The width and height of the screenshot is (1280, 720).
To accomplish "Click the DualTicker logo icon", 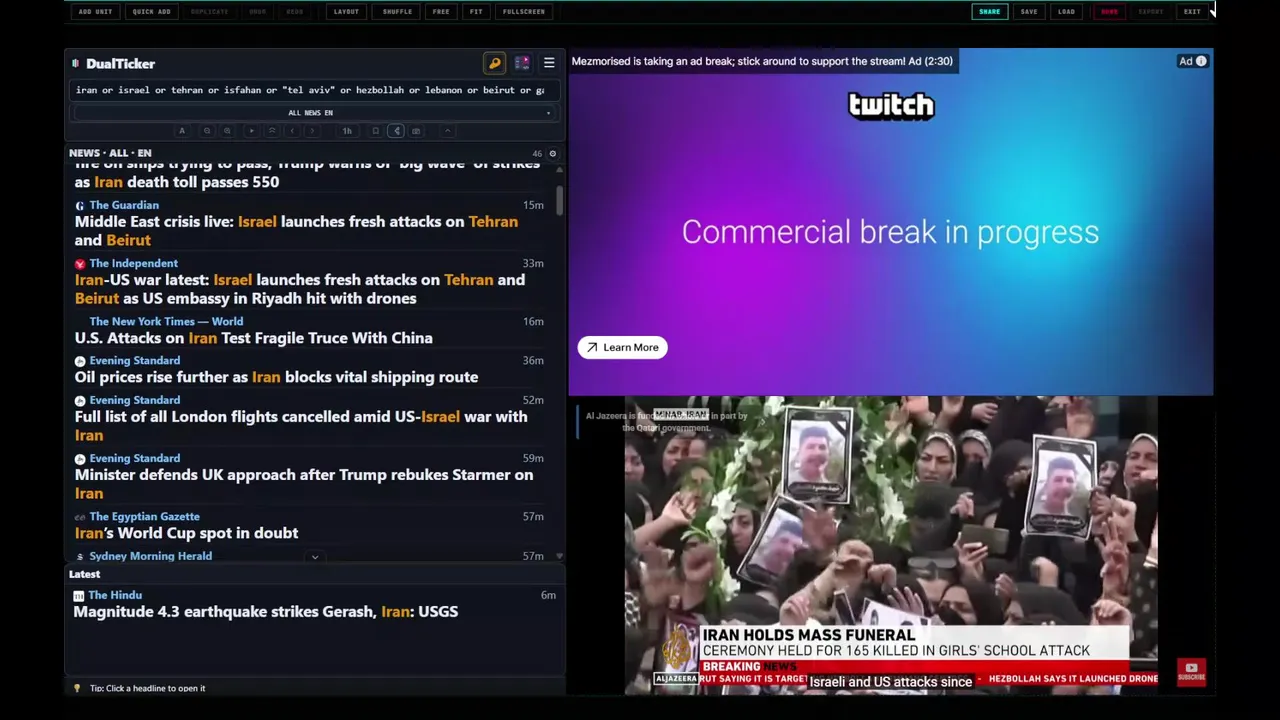I will (x=75, y=63).
